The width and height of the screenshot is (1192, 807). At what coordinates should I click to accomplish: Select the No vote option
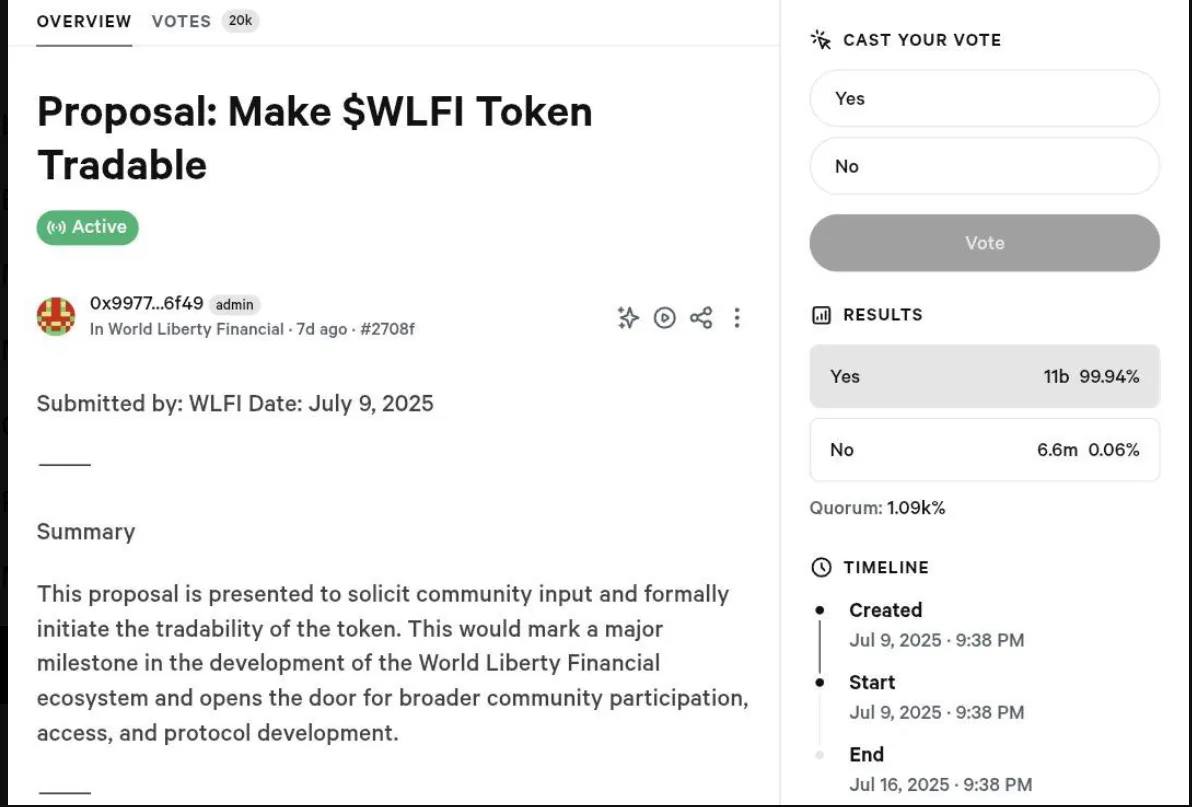click(984, 167)
